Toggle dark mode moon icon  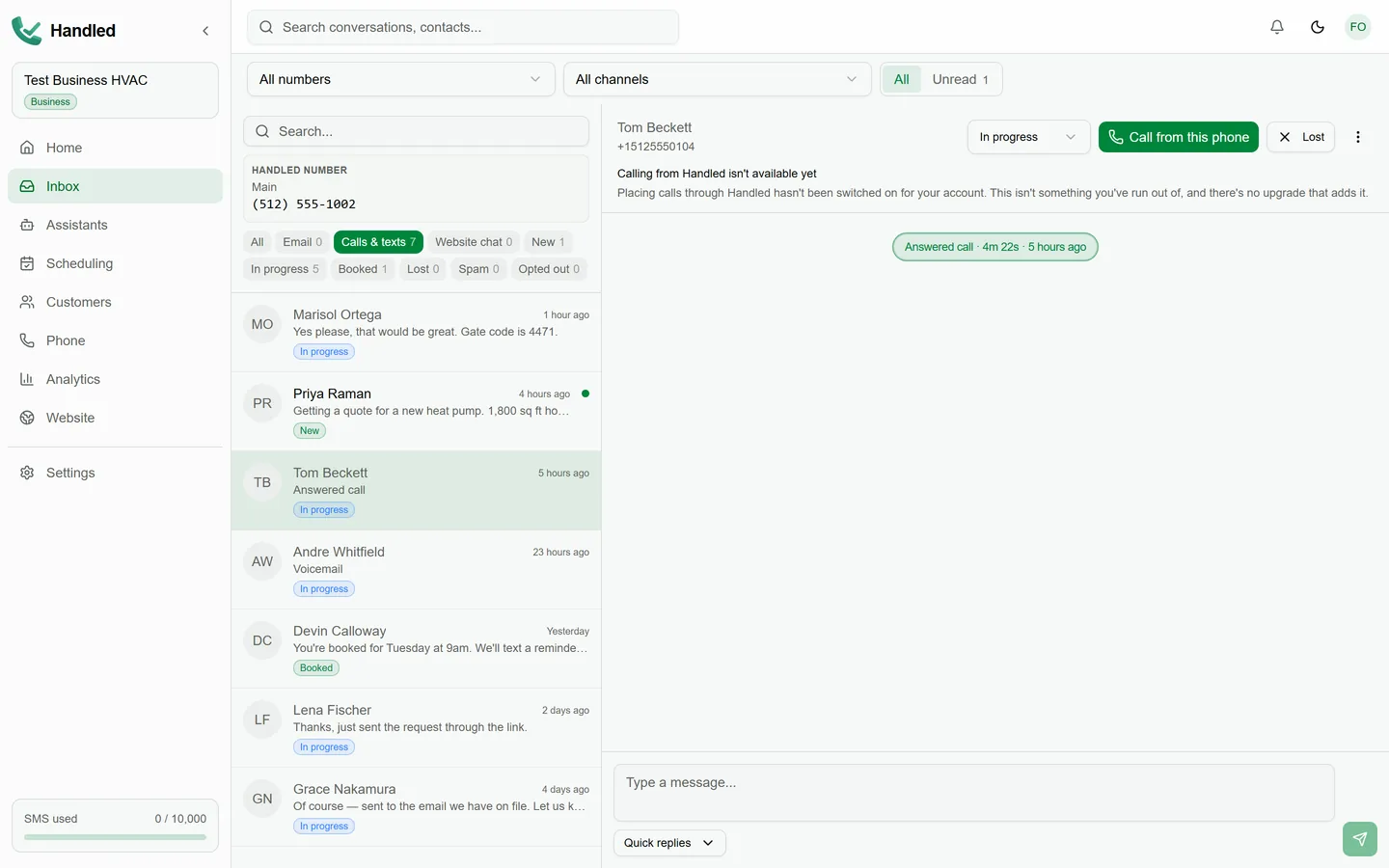pyautogui.click(x=1318, y=27)
